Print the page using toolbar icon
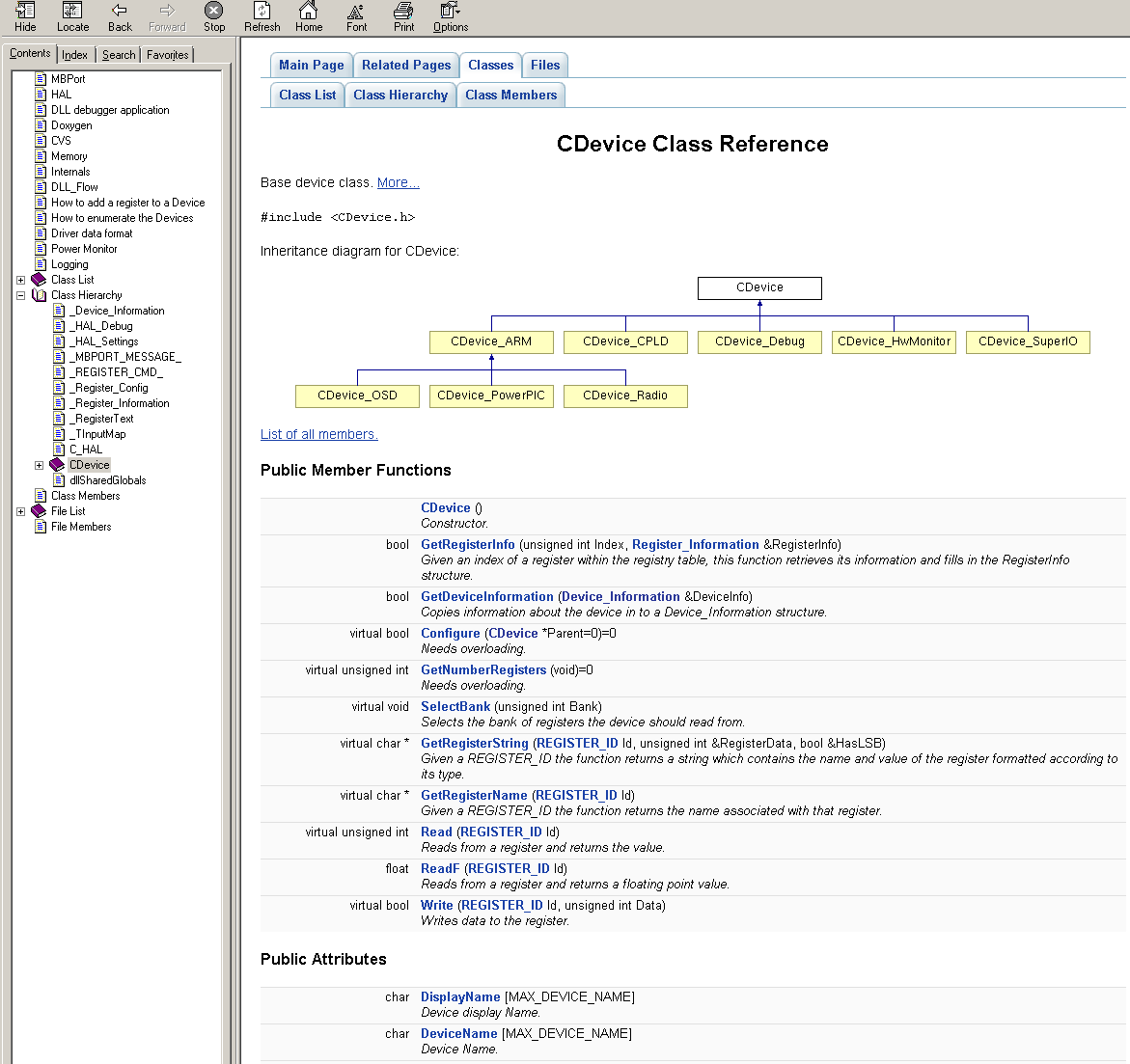This screenshot has height=1064, width=1130. pos(403,16)
